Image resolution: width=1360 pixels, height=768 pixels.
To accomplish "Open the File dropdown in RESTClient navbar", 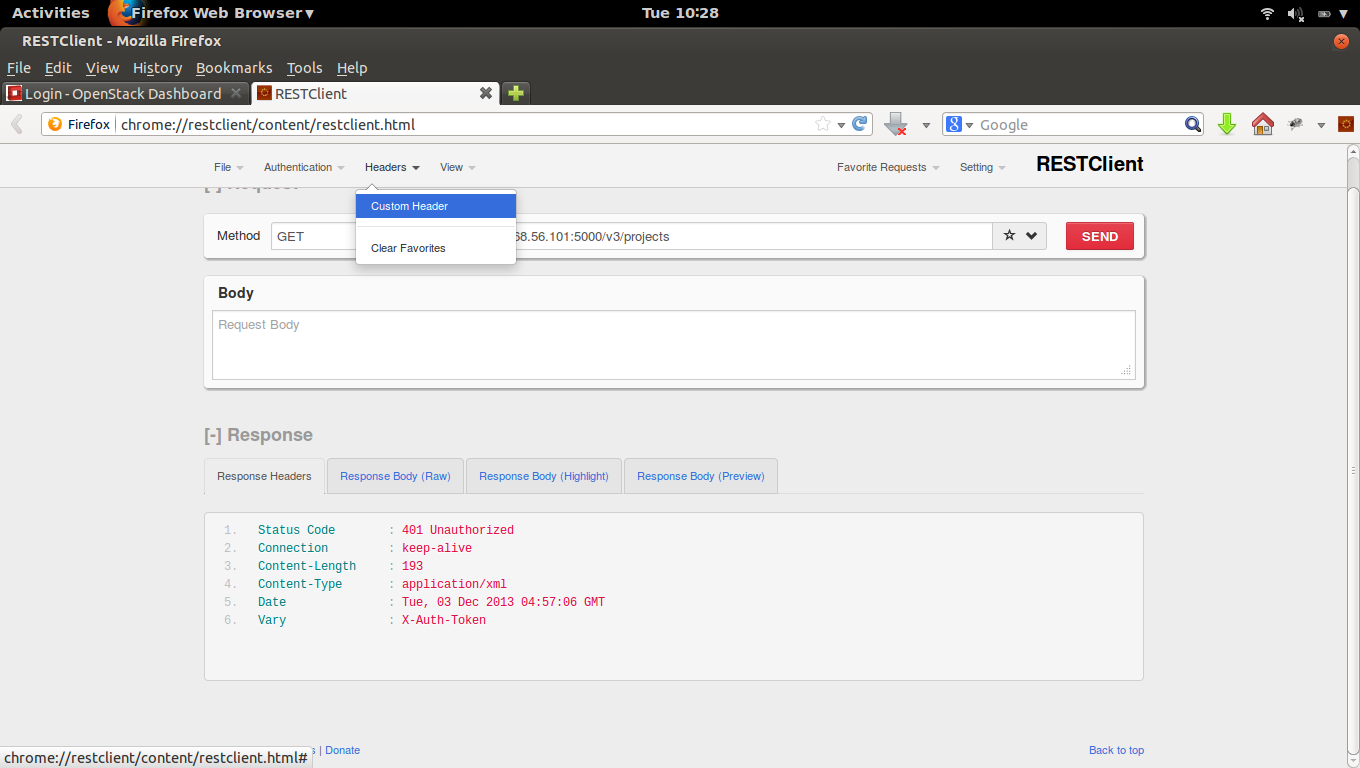I will coord(229,167).
